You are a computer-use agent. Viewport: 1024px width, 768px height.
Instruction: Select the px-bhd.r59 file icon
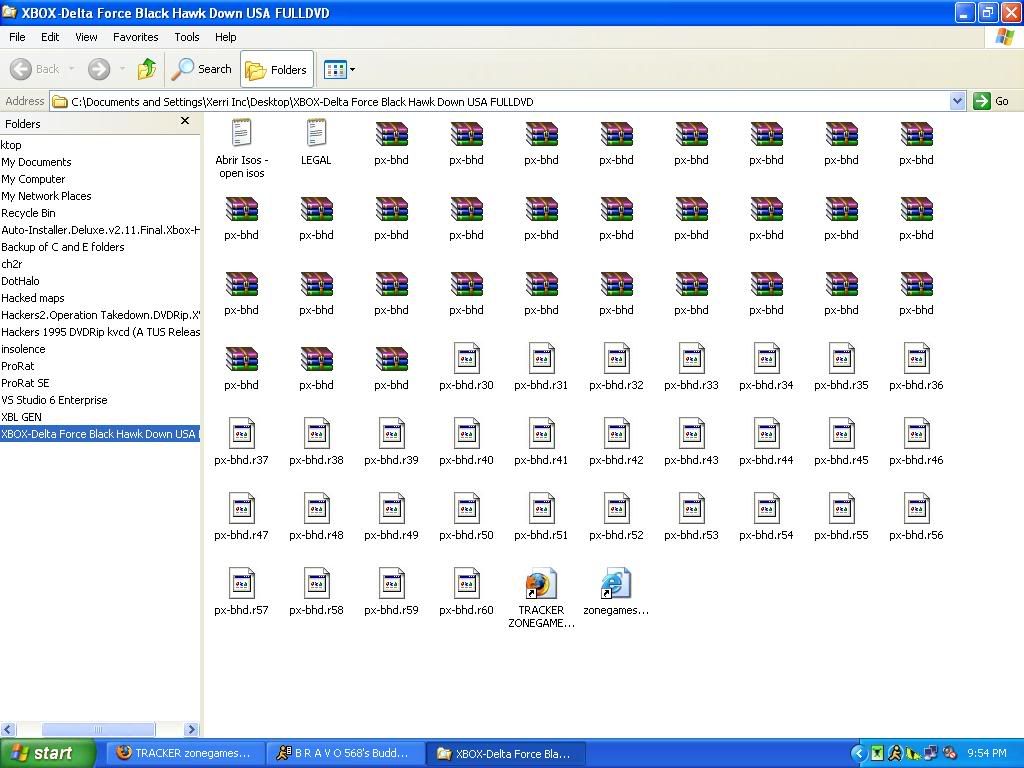[x=391, y=583]
